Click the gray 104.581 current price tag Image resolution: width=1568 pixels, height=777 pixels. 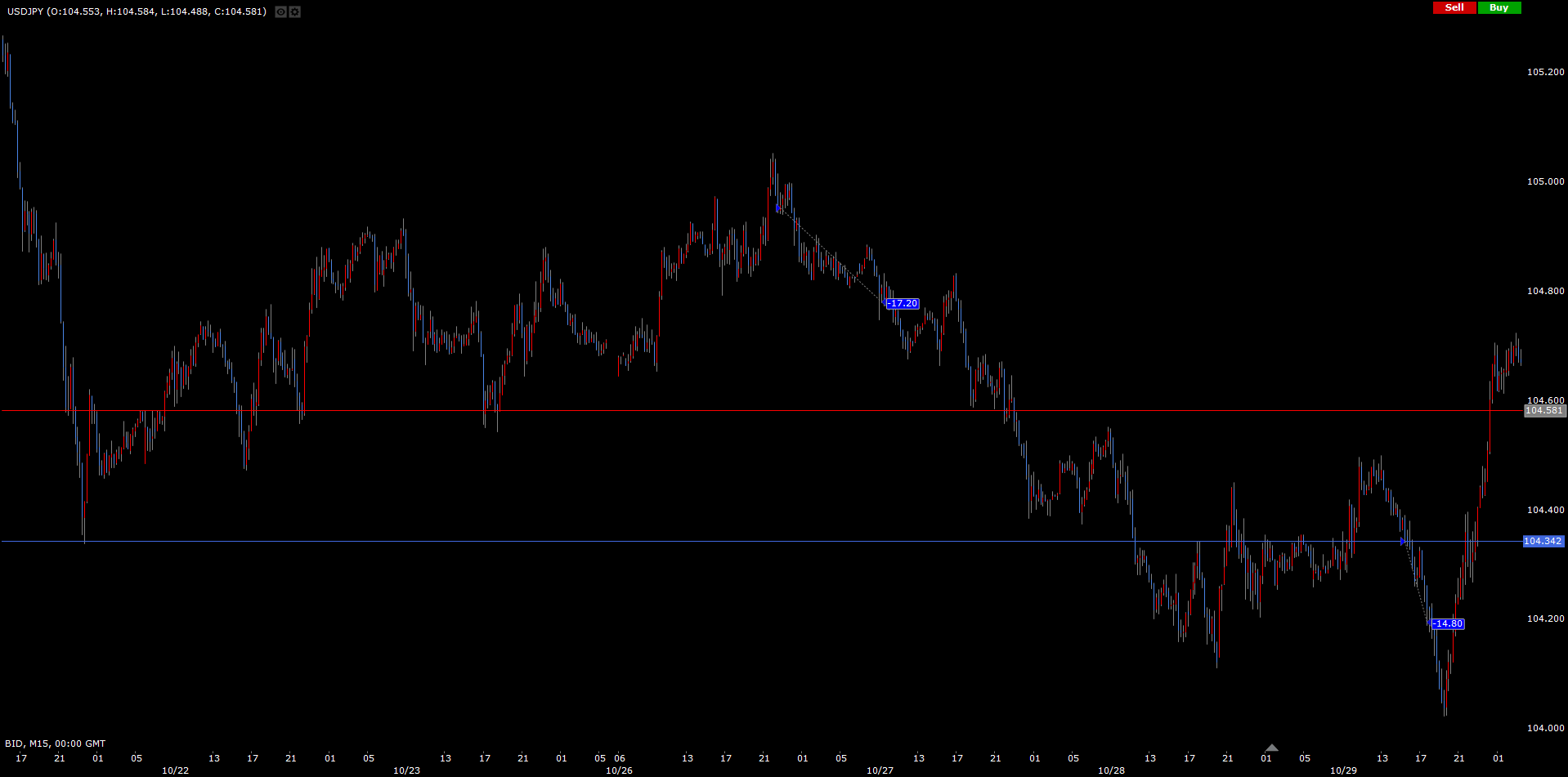click(x=1543, y=411)
